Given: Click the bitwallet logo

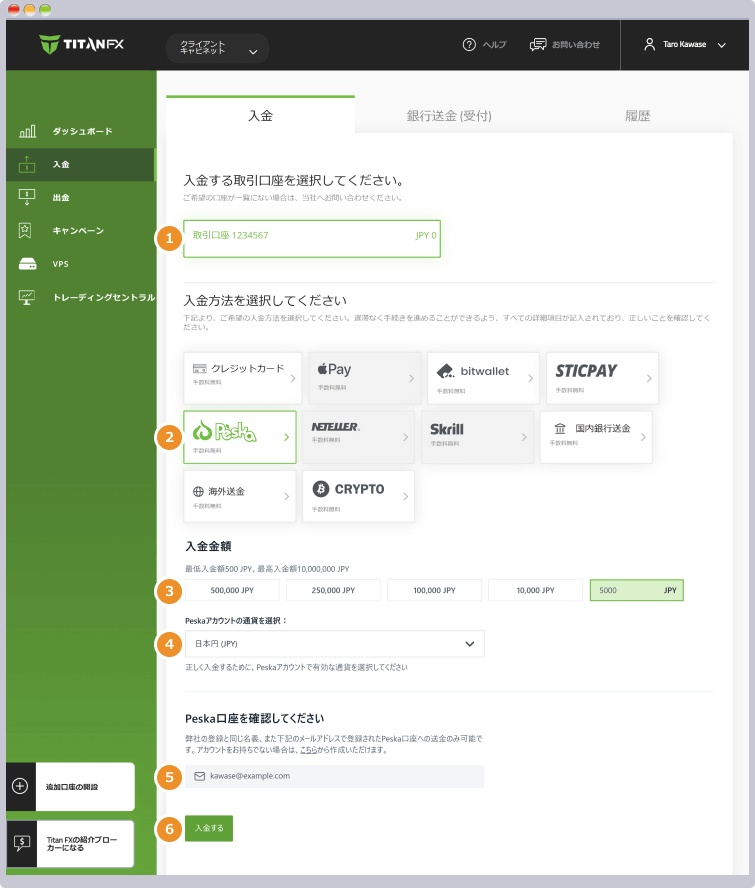Looking at the screenshot, I should coord(472,371).
